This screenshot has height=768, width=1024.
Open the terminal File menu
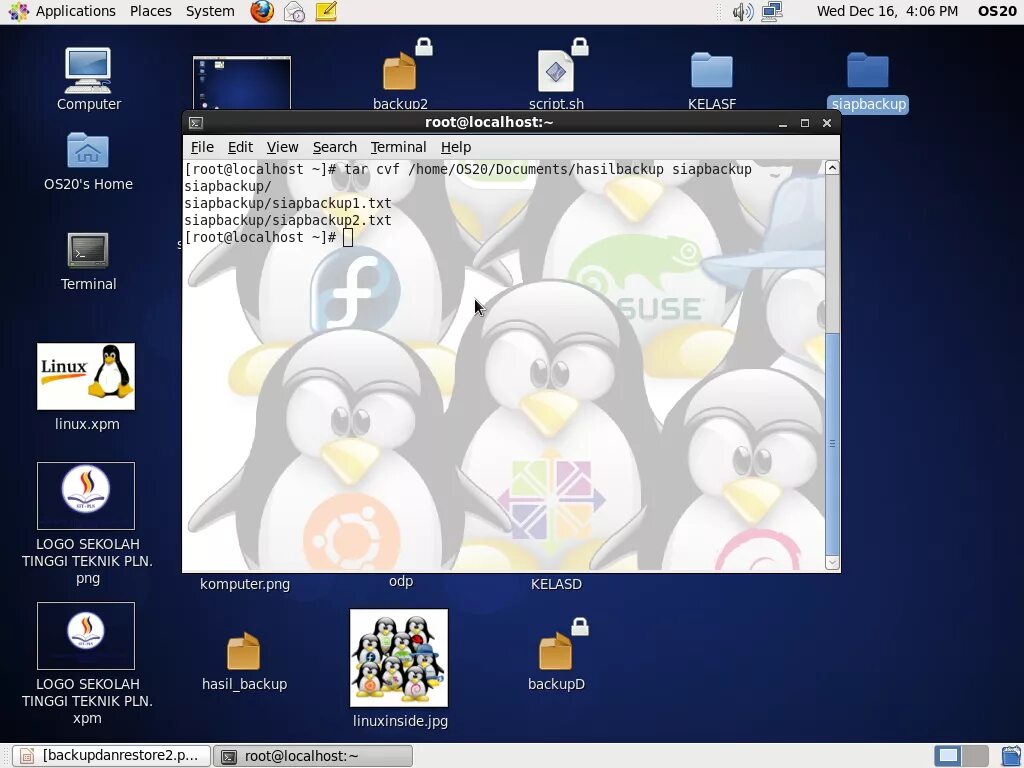pos(202,147)
